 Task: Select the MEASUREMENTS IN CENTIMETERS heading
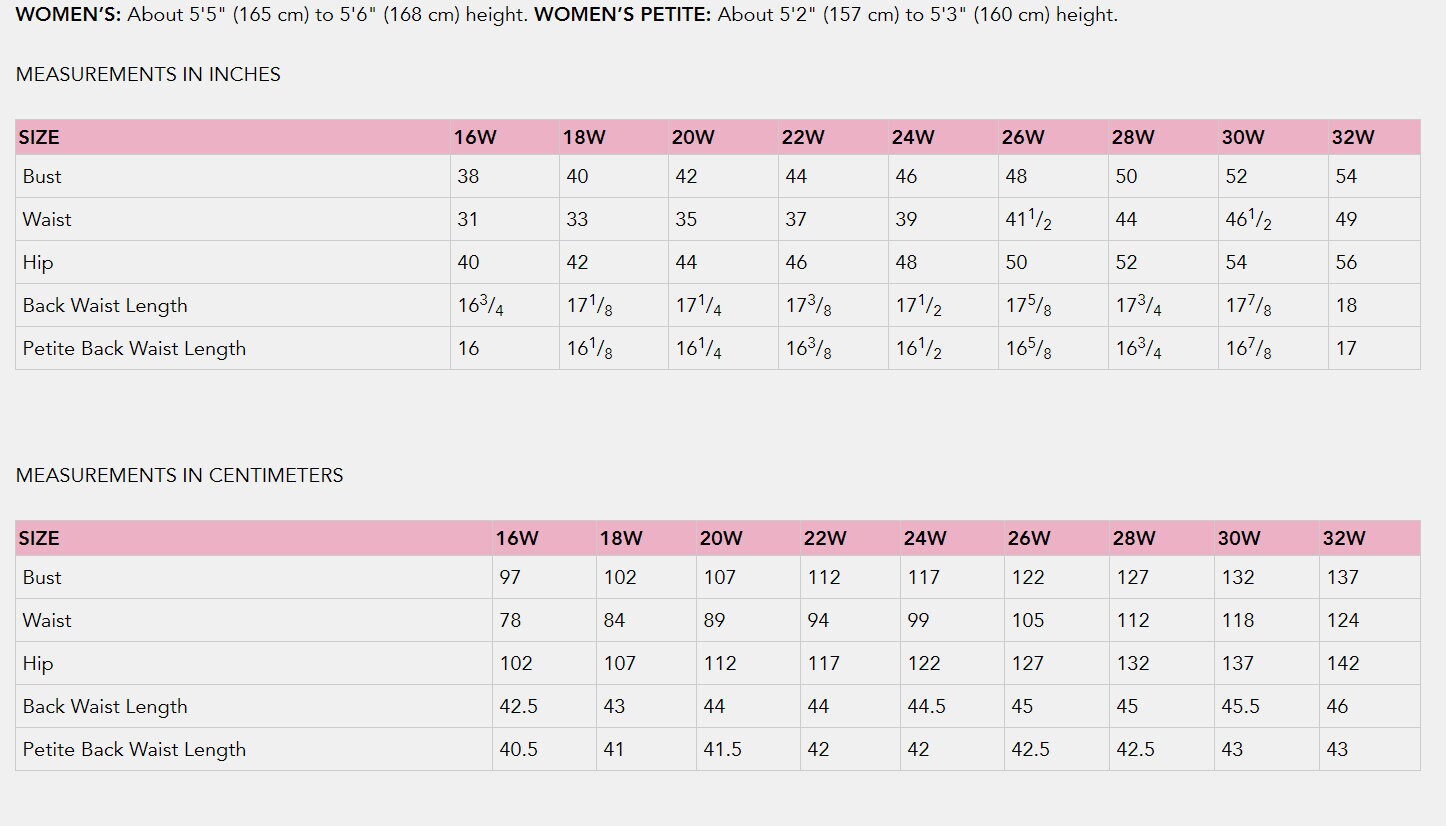coord(179,476)
